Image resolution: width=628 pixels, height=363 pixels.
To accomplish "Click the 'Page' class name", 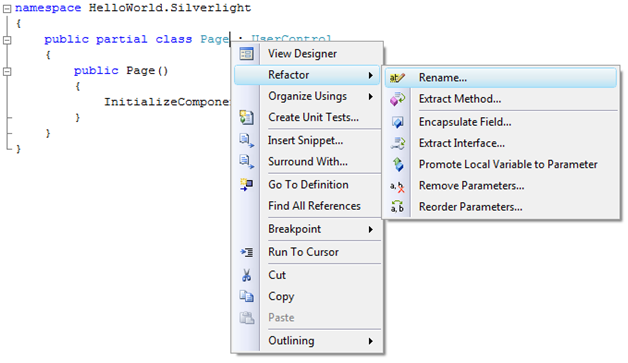I will pyautogui.click(x=215, y=39).
